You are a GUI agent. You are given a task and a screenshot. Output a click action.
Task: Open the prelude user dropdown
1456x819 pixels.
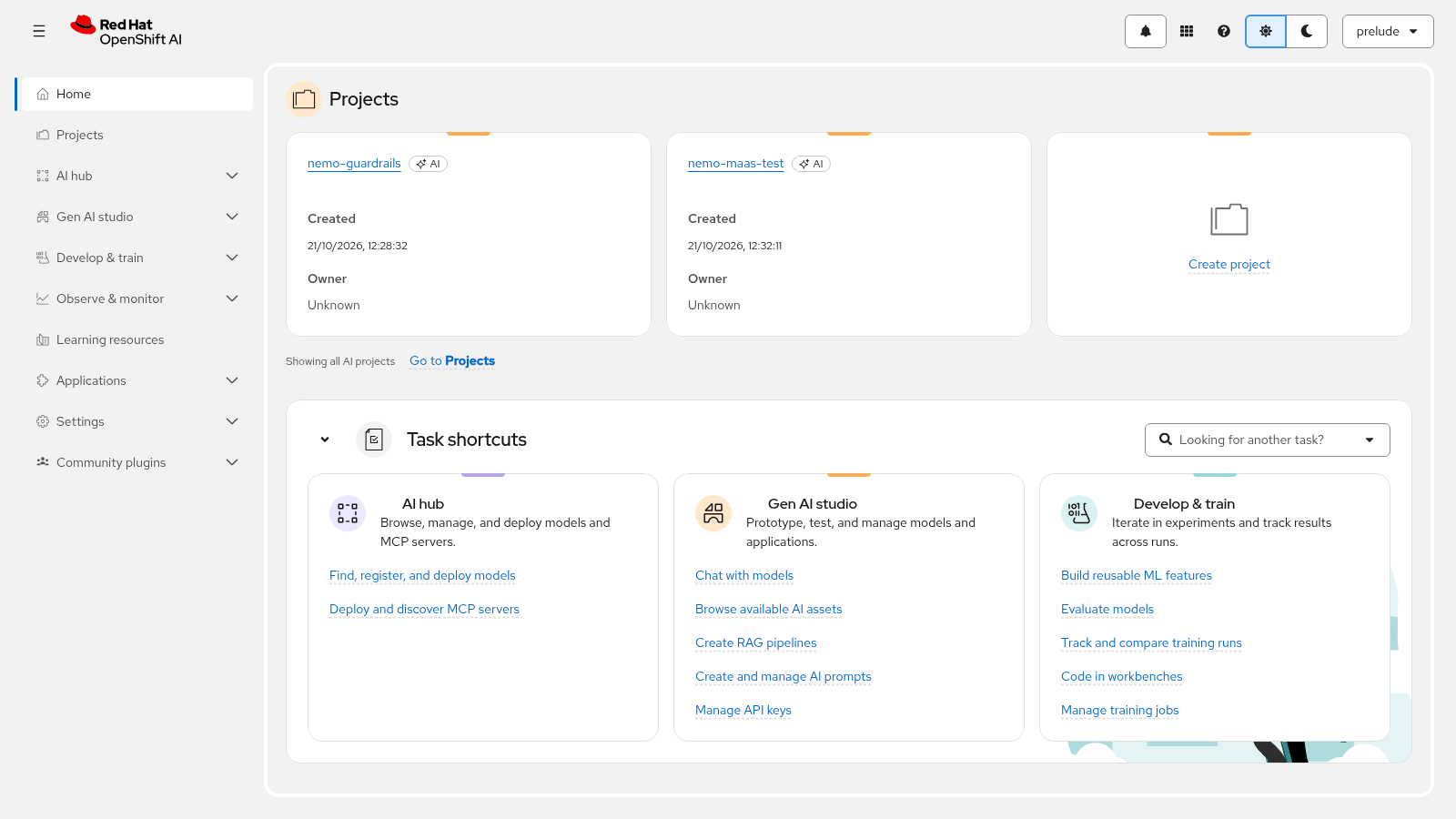(x=1388, y=31)
